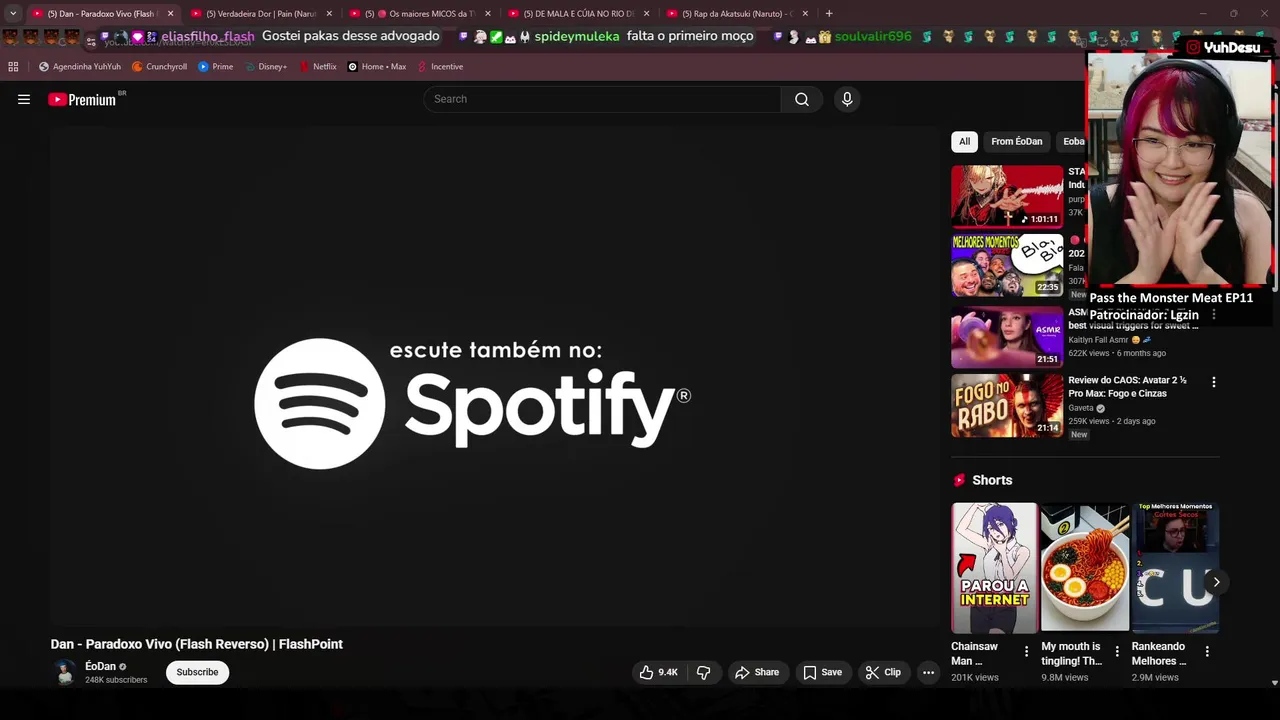Image resolution: width=1280 pixels, height=720 pixels.
Task: Switch to Os maiores MICOS tab
Action: pos(421,14)
